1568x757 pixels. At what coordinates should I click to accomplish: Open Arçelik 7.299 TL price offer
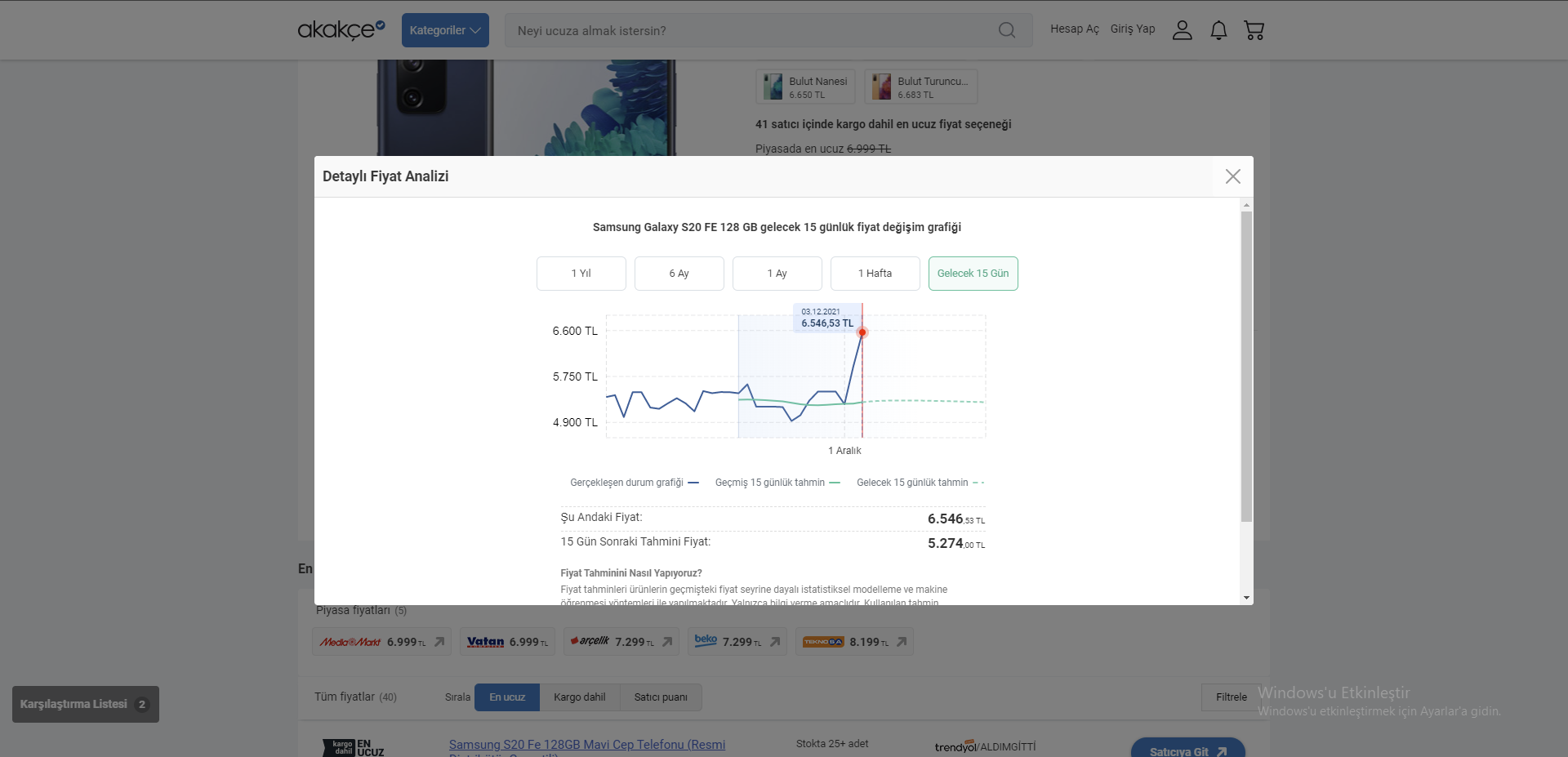tap(621, 642)
